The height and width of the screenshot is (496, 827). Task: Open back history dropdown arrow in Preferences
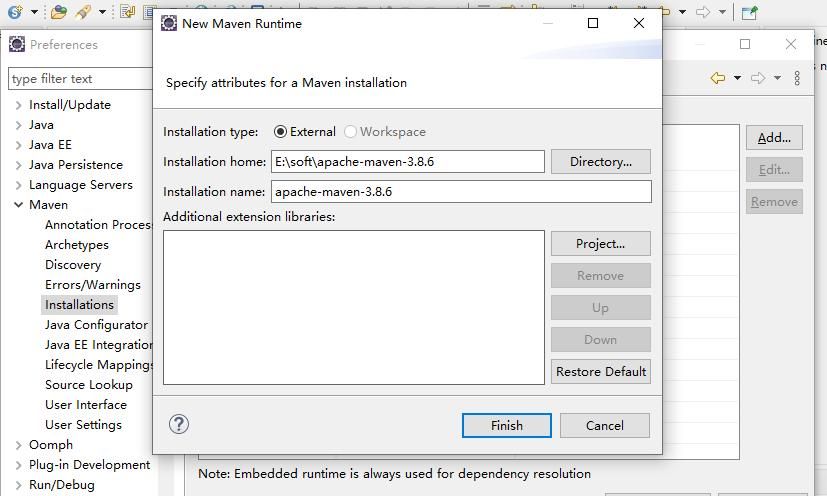tap(738, 78)
